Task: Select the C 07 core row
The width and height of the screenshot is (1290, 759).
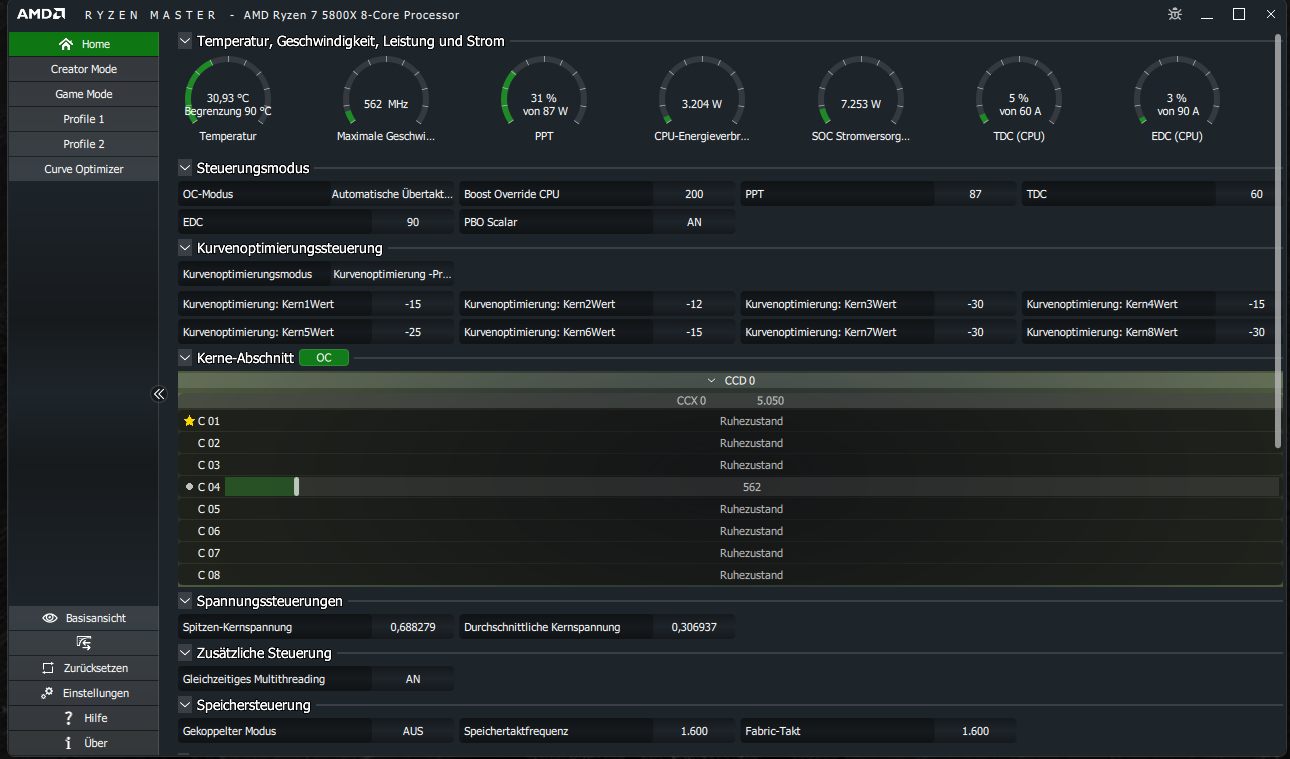Action: (730, 553)
